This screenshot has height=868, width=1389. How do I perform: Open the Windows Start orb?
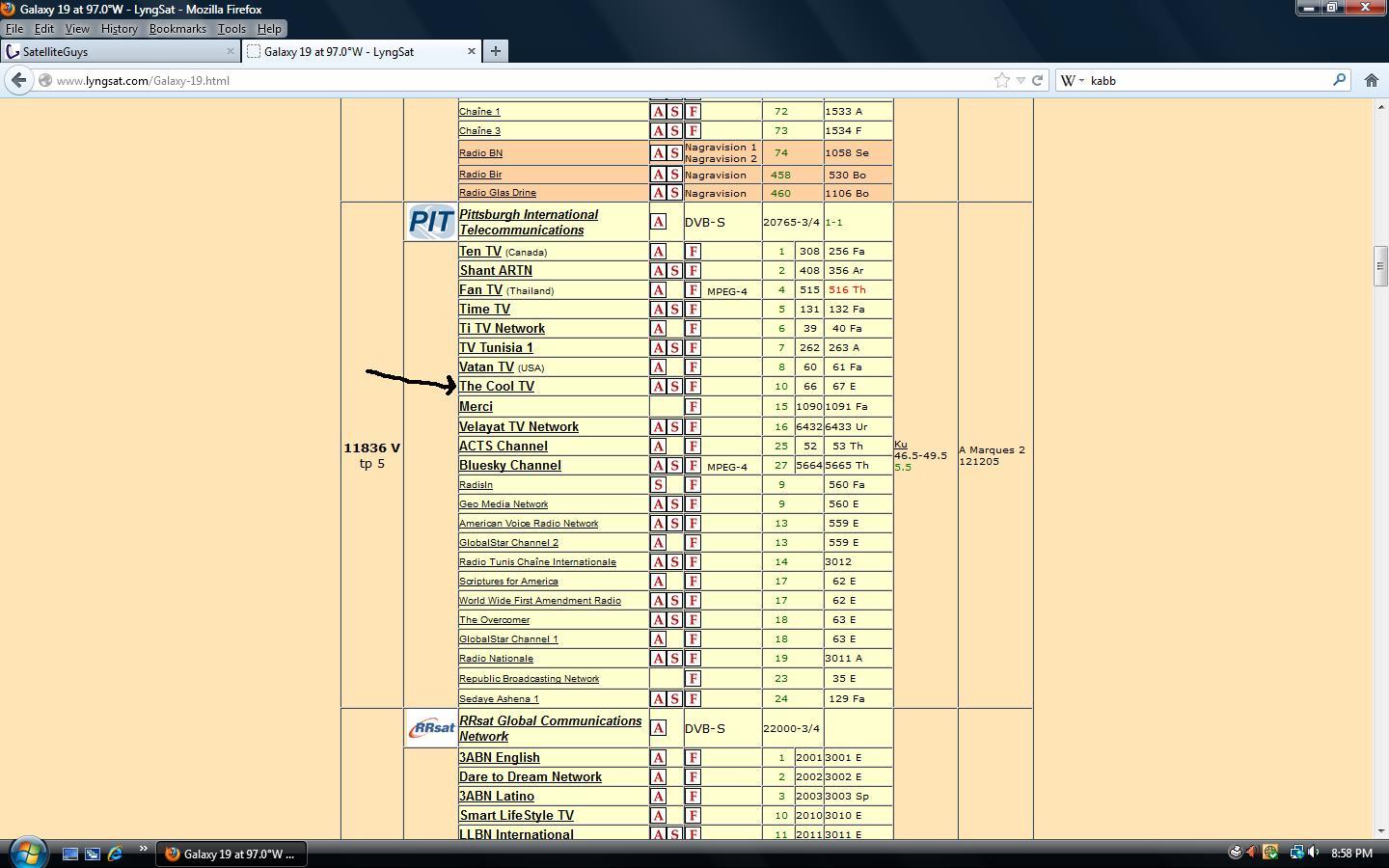tap(27, 853)
